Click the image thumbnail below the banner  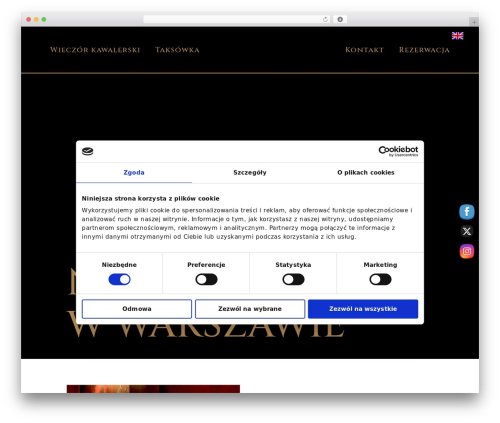[153, 389]
